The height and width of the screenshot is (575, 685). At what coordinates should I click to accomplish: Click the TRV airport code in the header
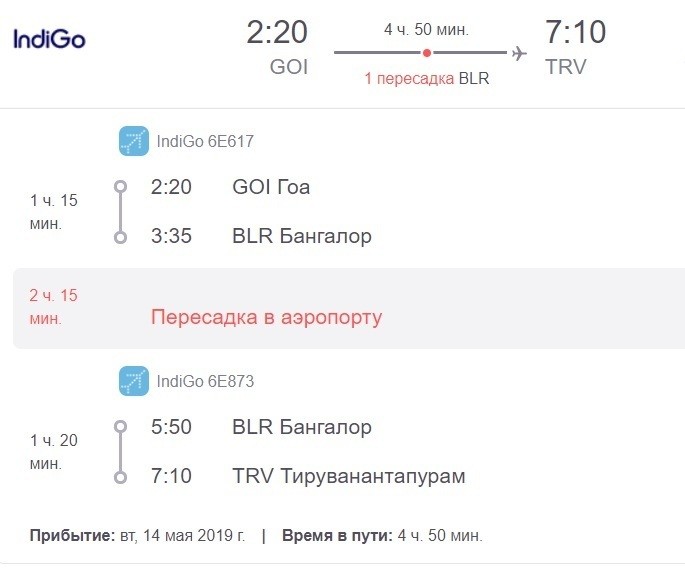566,68
